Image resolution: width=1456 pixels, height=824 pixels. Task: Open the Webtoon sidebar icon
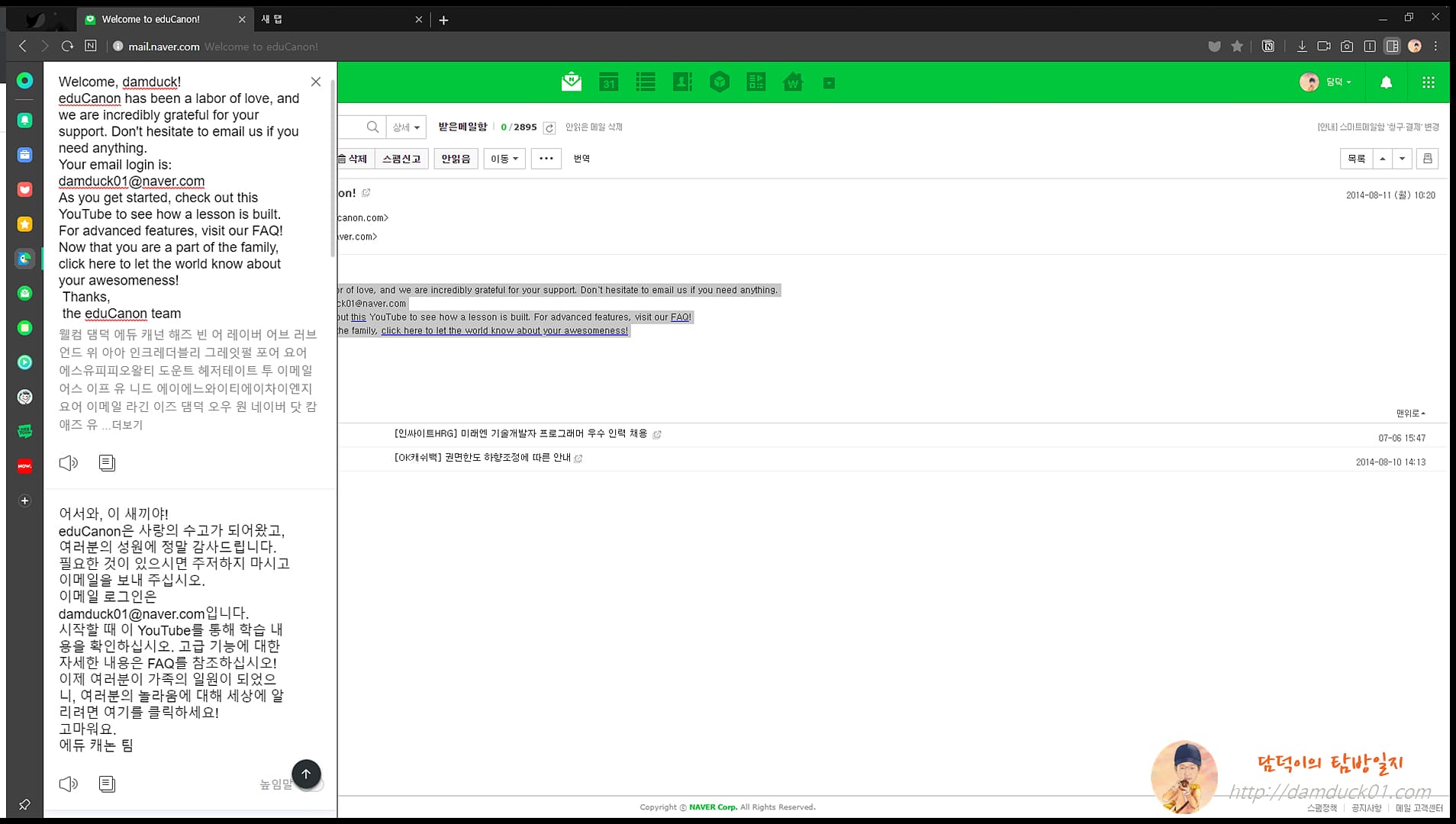pyautogui.click(x=24, y=431)
